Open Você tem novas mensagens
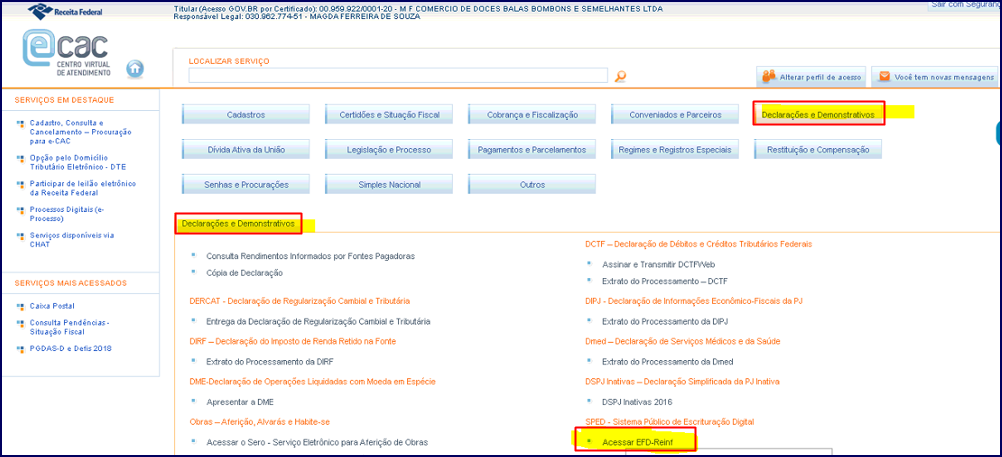1002x457 pixels. (x=934, y=77)
